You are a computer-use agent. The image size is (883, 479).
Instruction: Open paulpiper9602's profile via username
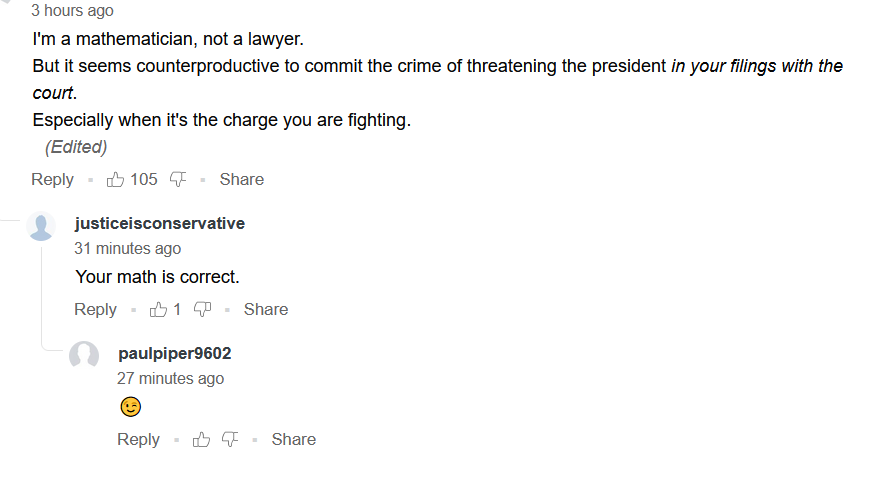click(x=174, y=353)
